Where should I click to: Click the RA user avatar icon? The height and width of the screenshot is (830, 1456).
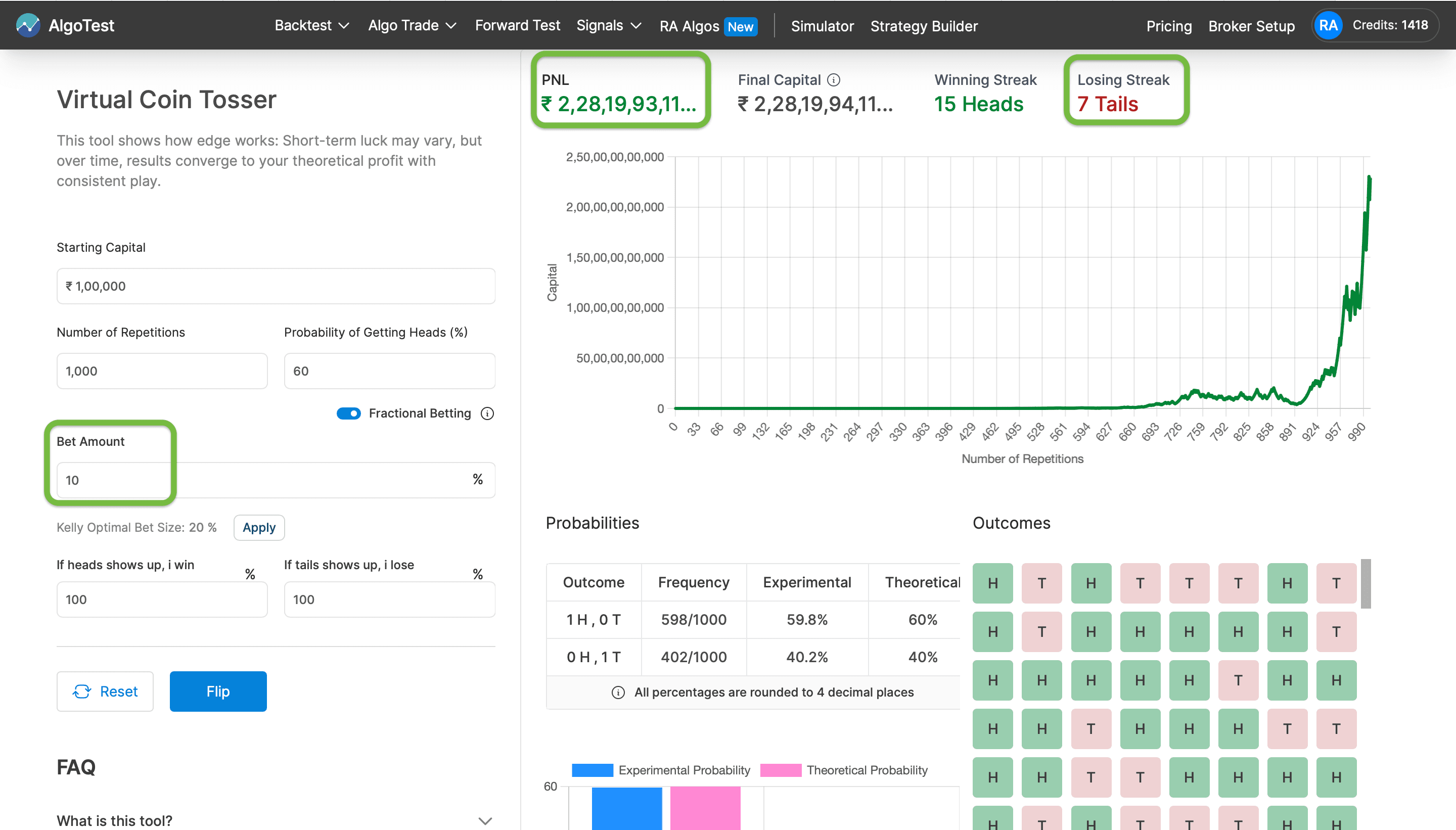click(1328, 25)
